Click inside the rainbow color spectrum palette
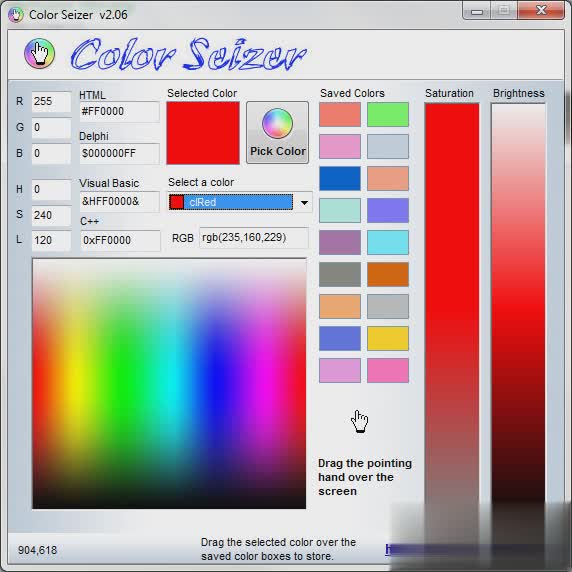Image resolution: width=572 pixels, height=572 pixels. coord(169,383)
